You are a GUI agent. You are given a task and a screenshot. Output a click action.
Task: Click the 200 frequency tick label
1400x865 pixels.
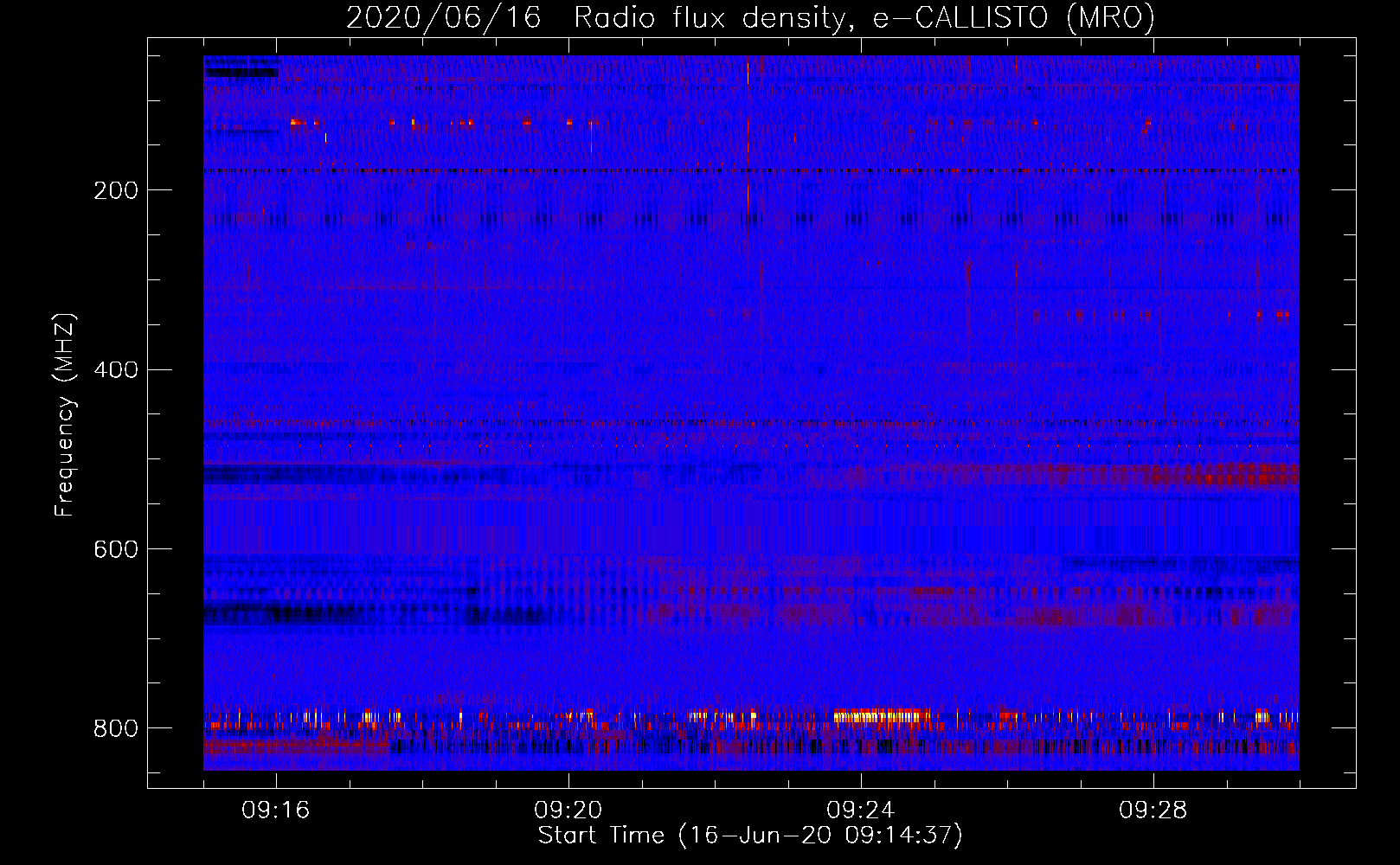[115, 190]
